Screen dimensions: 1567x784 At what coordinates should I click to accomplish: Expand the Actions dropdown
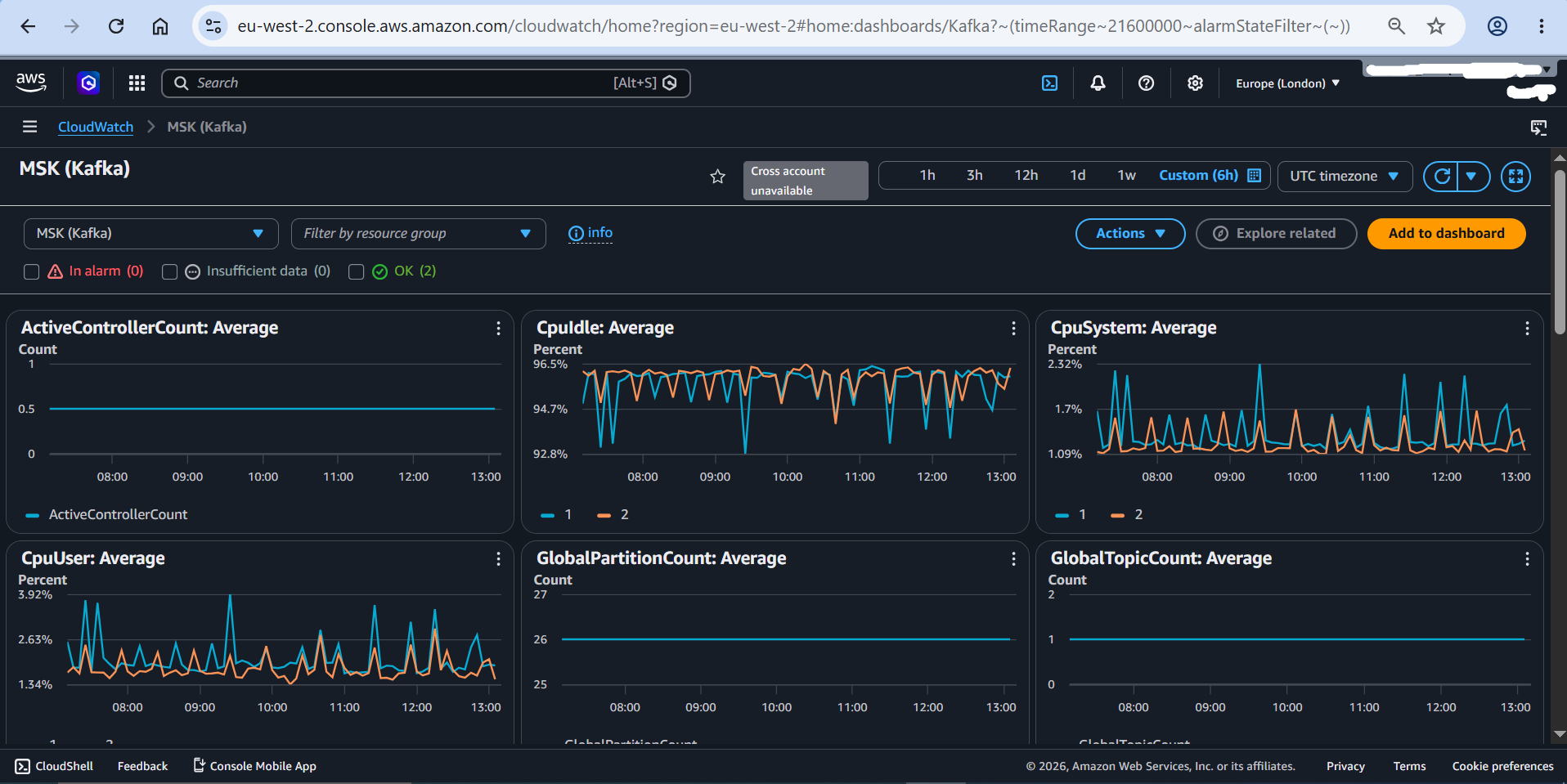[x=1130, y=234]
